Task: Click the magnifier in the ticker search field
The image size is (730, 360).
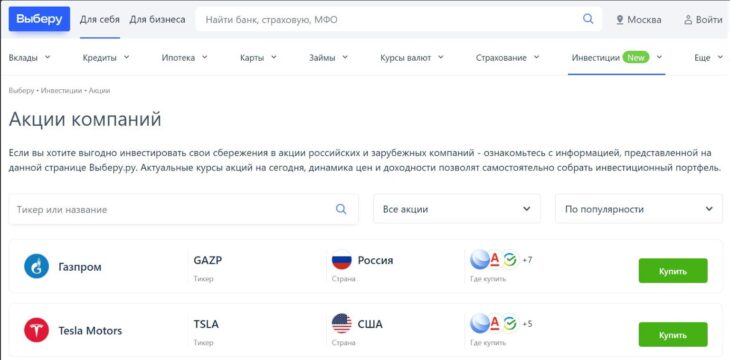Action: (x=341, y=209)
